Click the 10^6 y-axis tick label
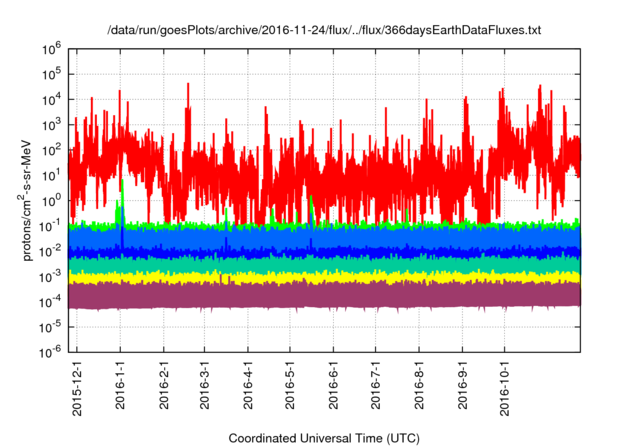Viewport: 640px width, 448px height. [x=51, y=49]
